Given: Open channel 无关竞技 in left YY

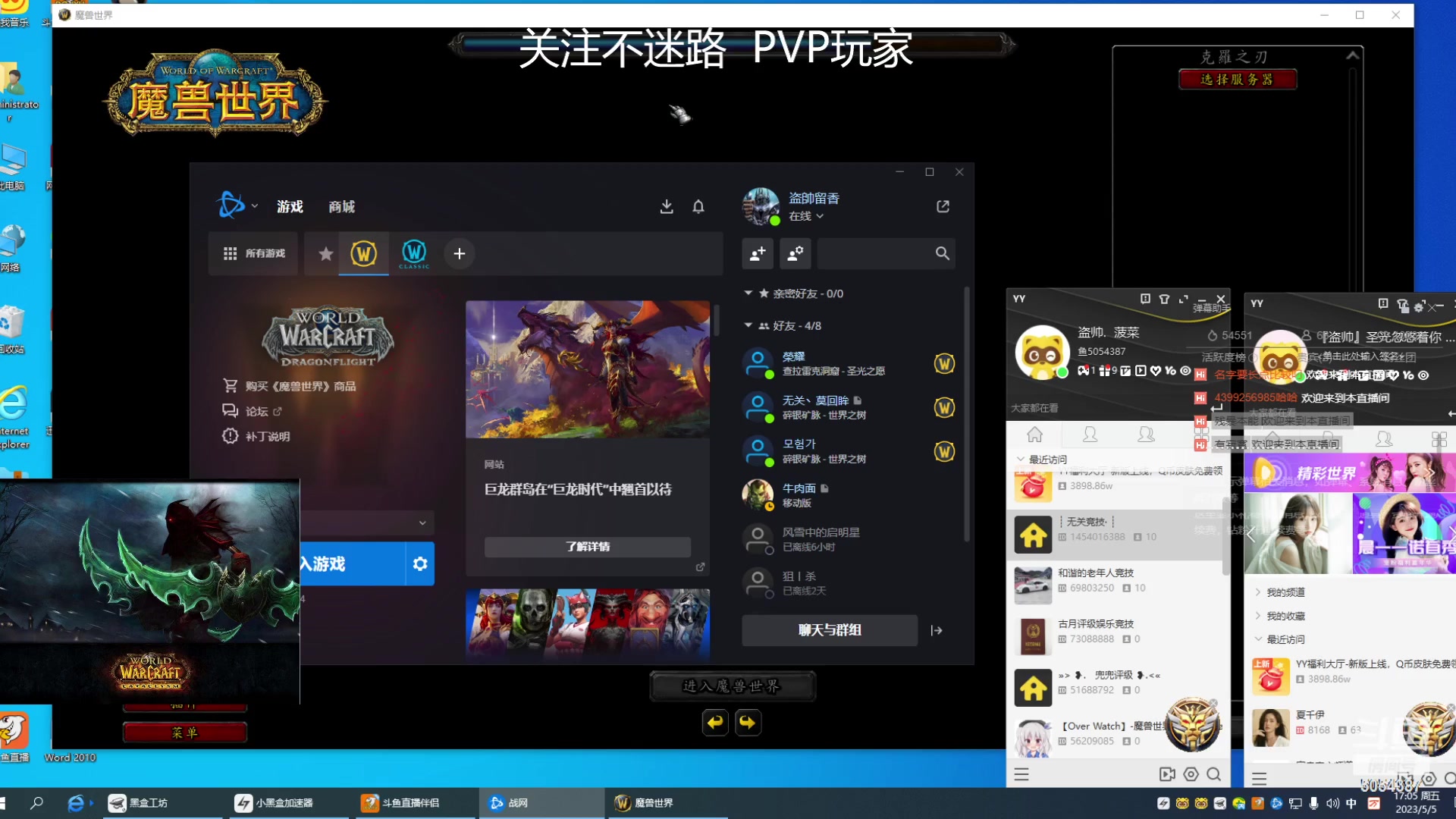Looking at the screenshot, I should point(1114,534).
